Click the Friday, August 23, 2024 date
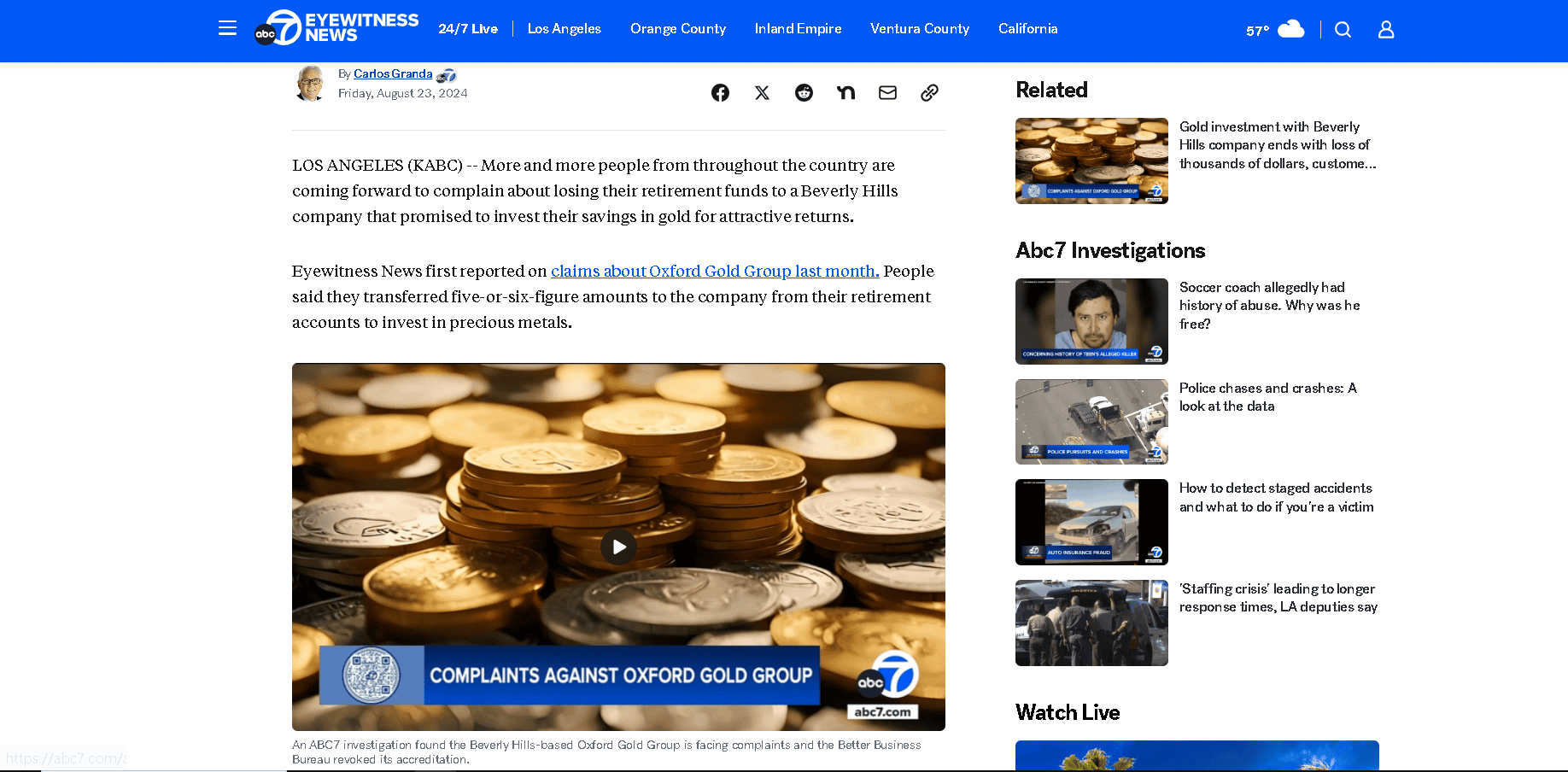The height and width of the screenshot is (772, 1568). [403, 93]
